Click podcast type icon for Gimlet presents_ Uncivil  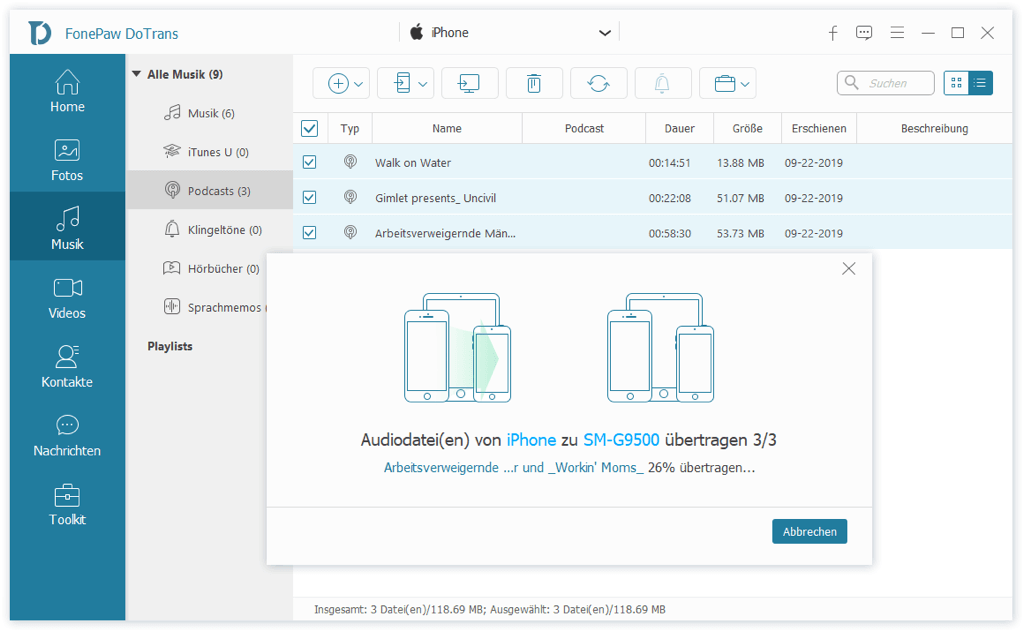click(351, 197)
